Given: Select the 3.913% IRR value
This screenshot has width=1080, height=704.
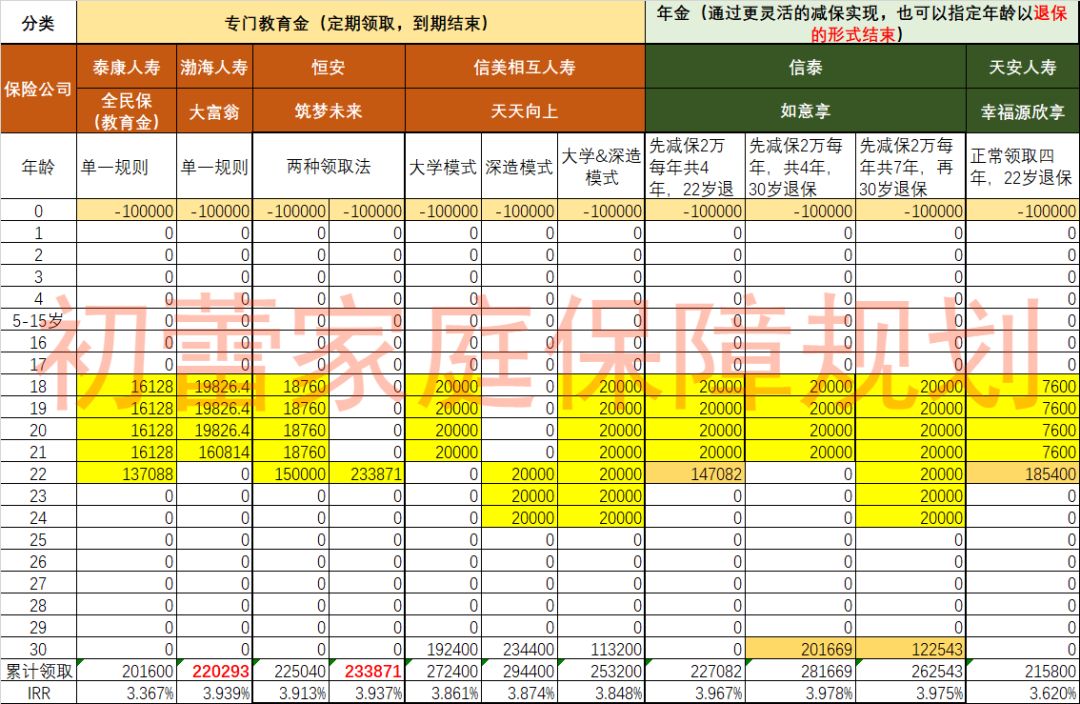Looking at the screenshot, I should coord(291,693).
